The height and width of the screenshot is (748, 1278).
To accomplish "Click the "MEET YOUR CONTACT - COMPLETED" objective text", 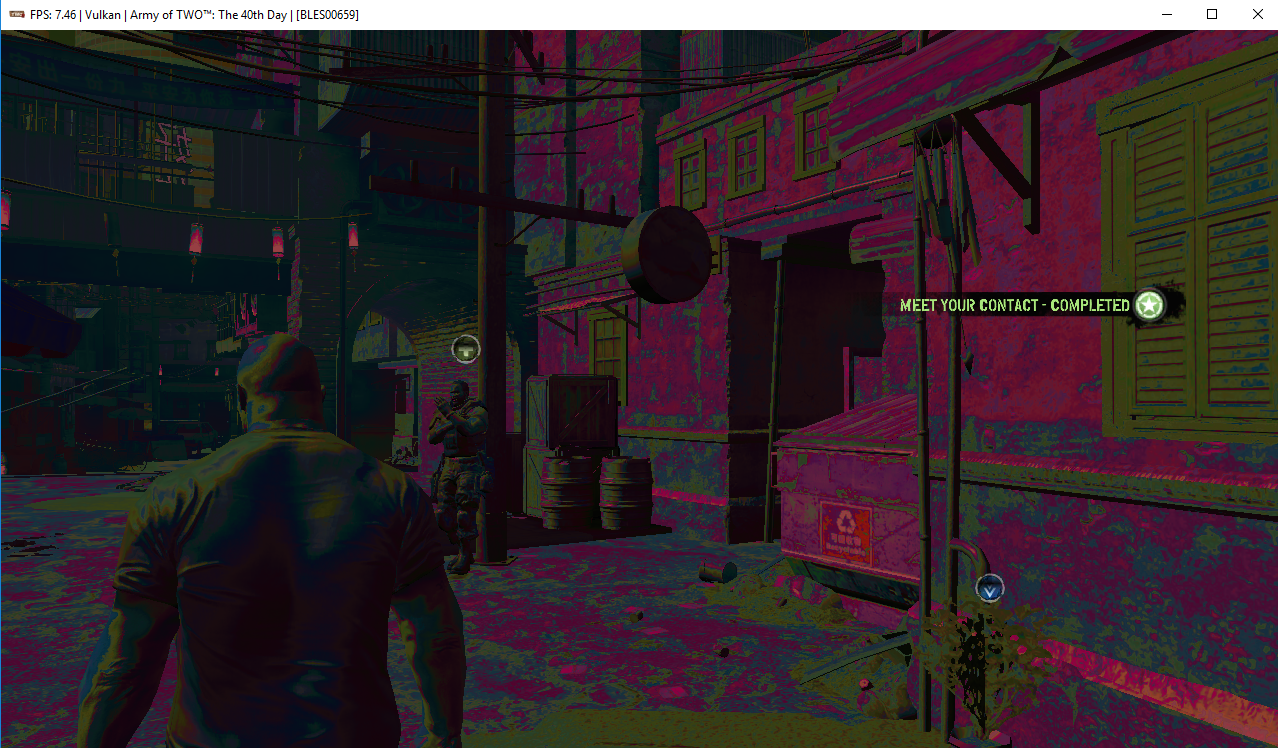I will click(x=1014, y=305).
